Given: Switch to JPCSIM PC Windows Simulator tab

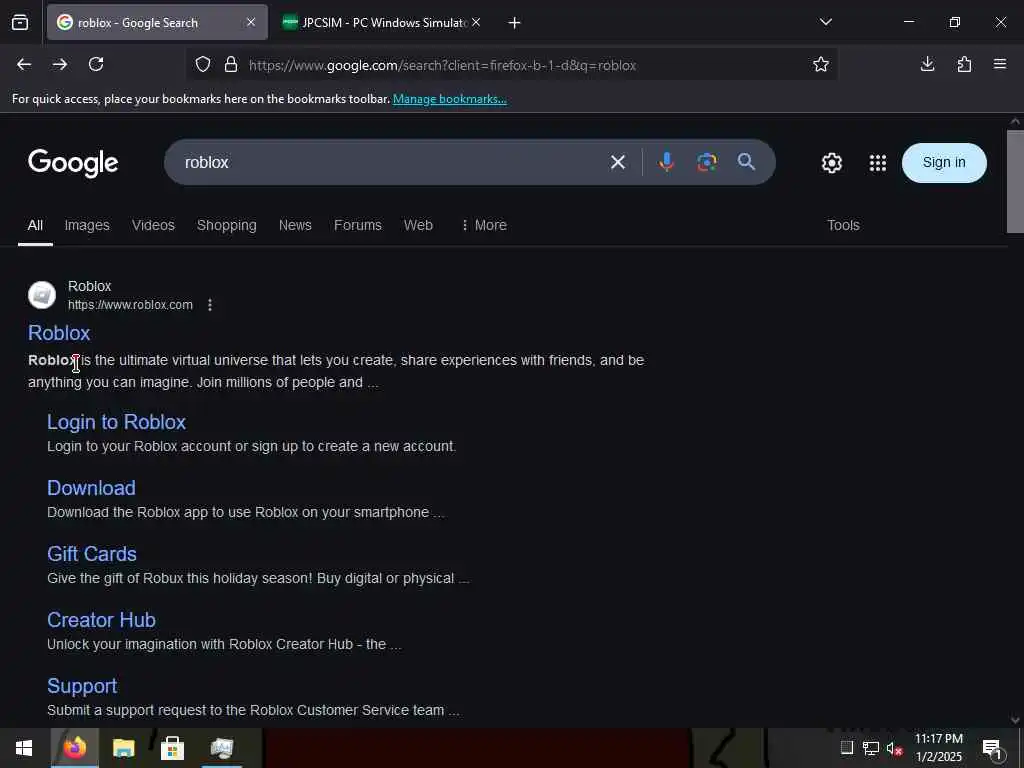Looking at the screenshot, I should tap(385, 22).
